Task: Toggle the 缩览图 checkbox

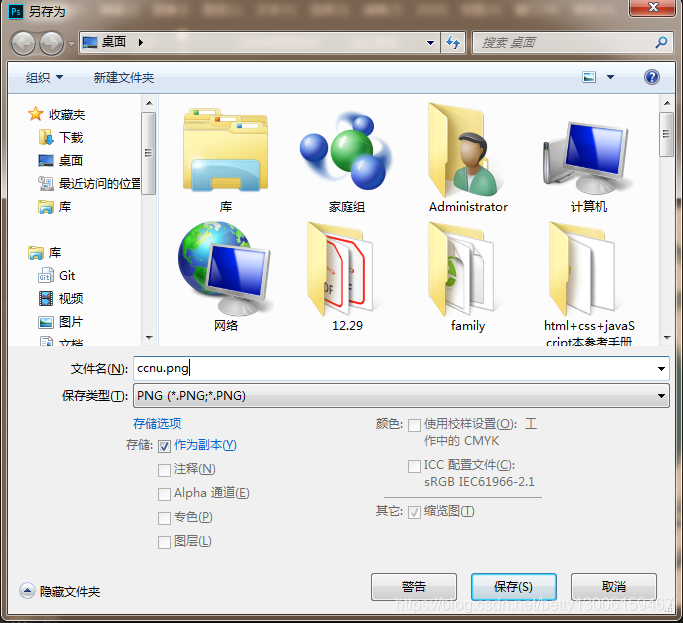Action: [414, 512]
